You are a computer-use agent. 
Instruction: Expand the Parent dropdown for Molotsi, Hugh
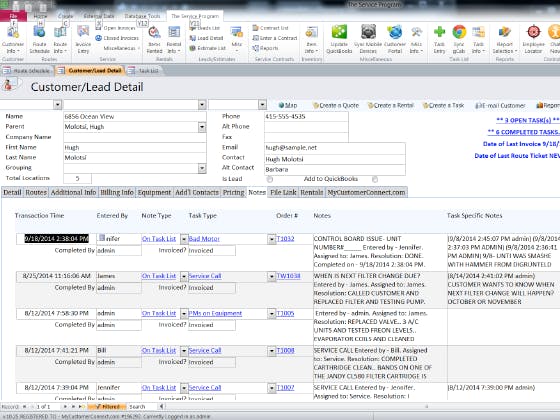[x=202, y=127]
